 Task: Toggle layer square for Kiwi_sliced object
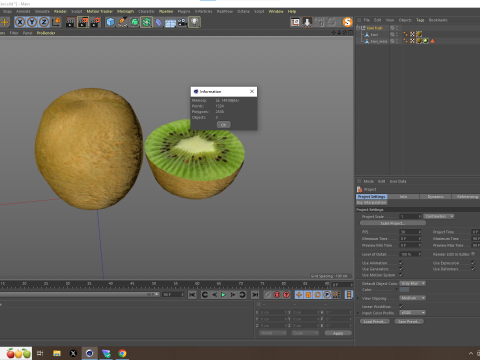pos(392,41)
